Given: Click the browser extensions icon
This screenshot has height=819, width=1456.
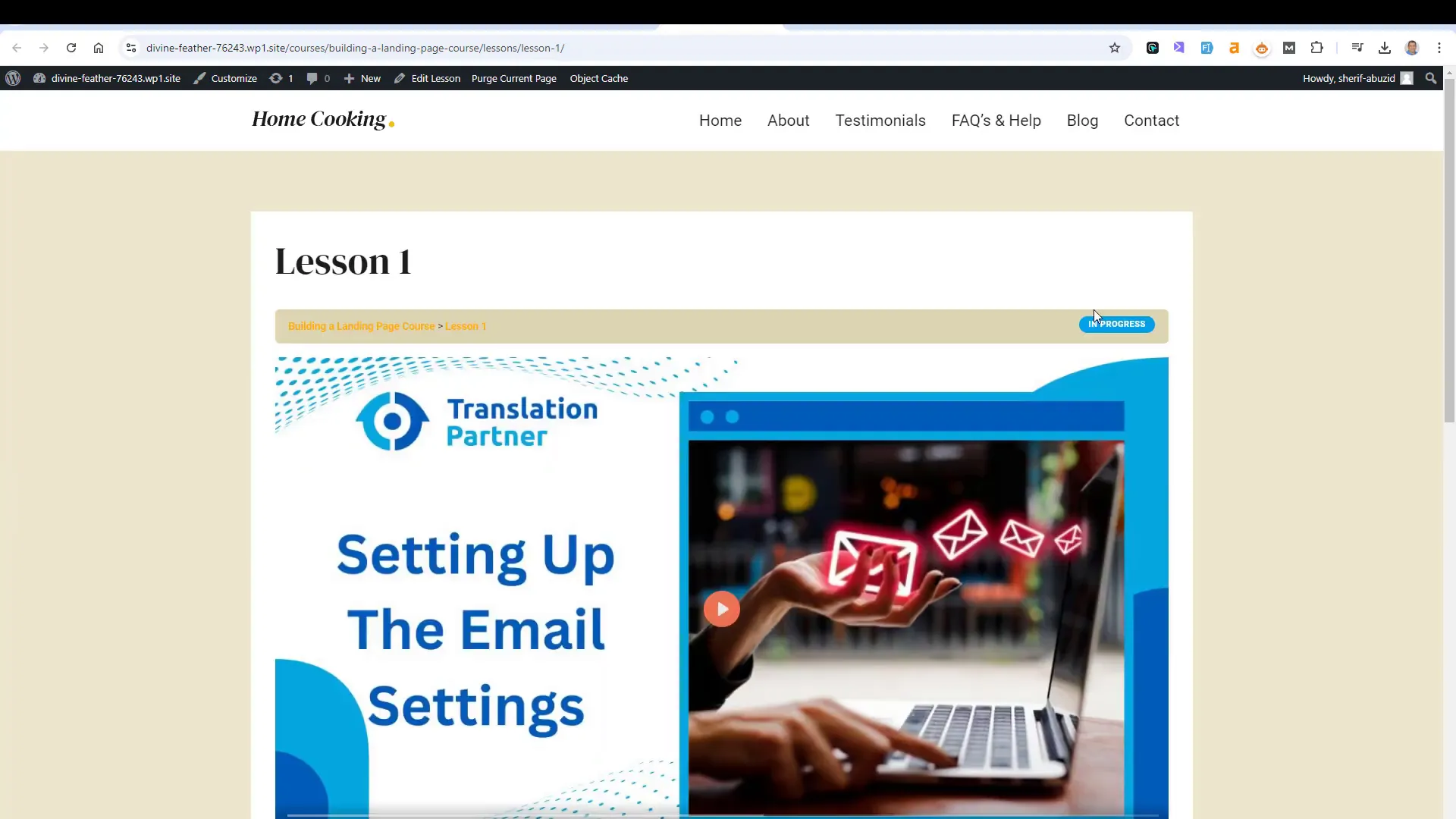Looking at the screenshot, I should (1317, 47).
